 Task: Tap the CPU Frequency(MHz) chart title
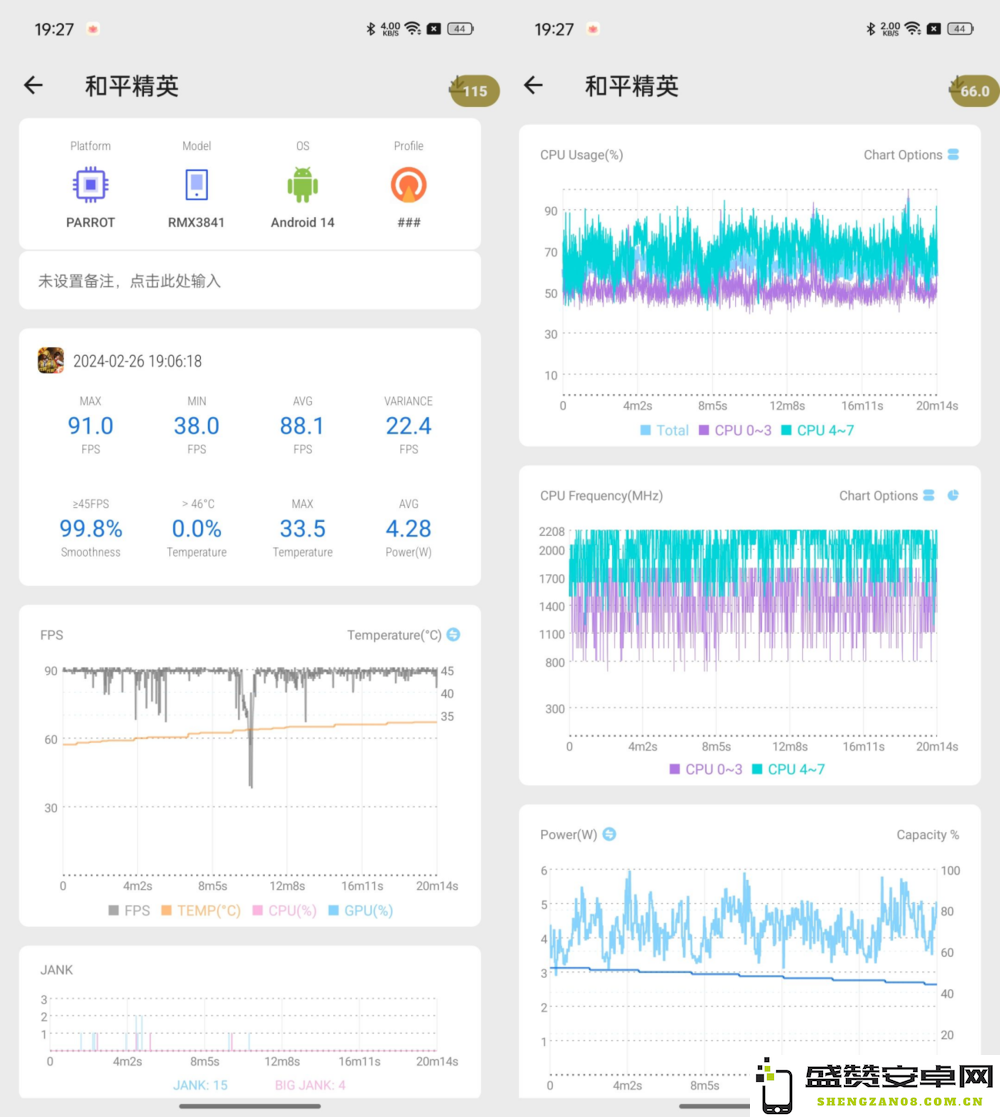click(601, 495)
